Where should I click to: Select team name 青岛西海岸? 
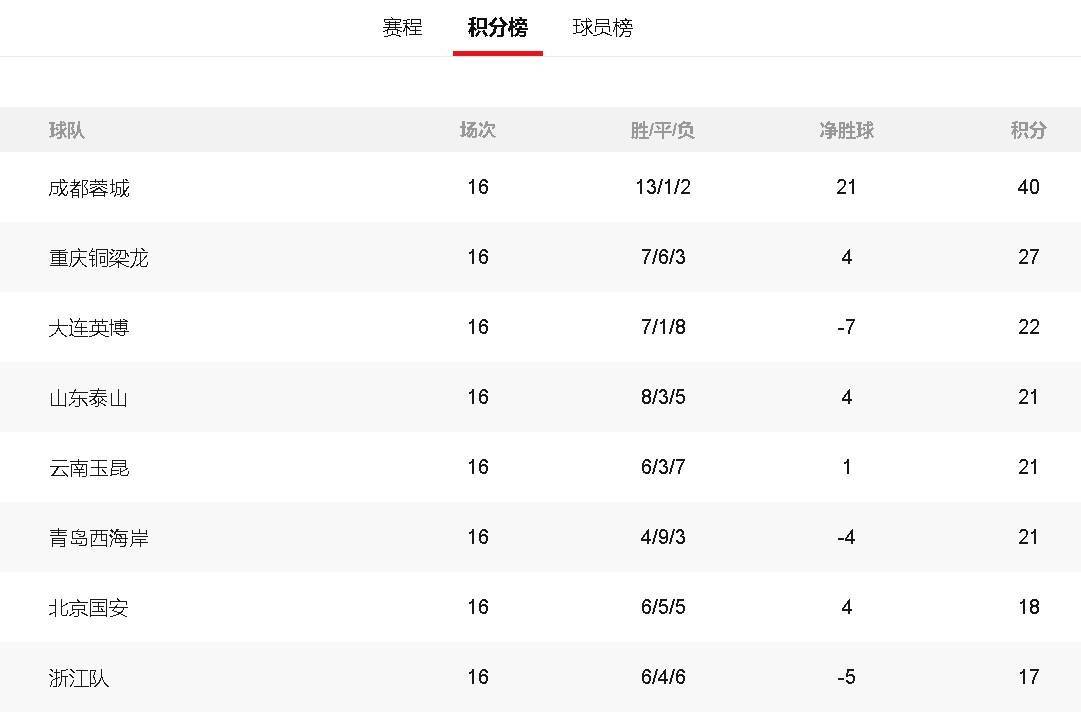click(99, 538)
